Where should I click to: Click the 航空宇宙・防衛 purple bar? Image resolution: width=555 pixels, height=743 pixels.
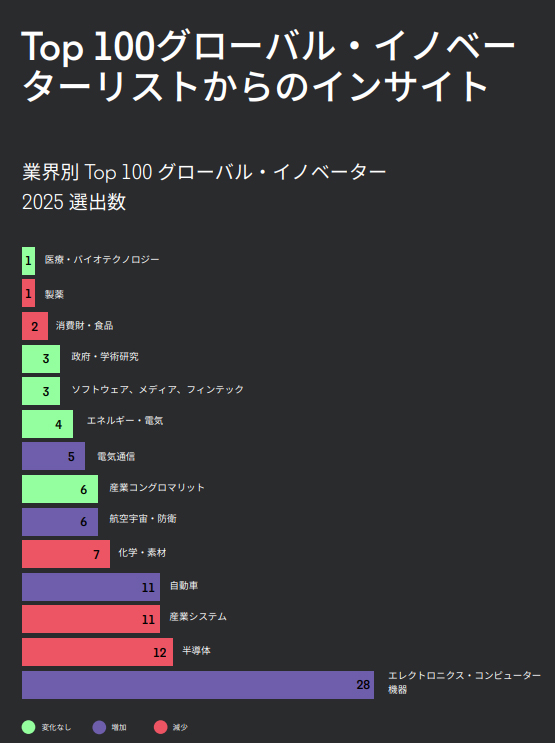pyautogui.click(x=60, y=522)
